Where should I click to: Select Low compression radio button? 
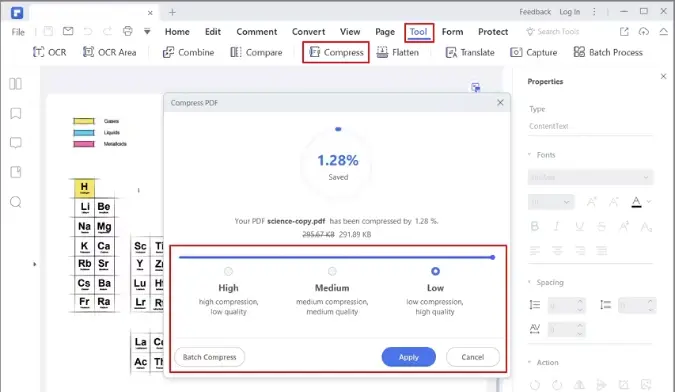pos(435,271)
